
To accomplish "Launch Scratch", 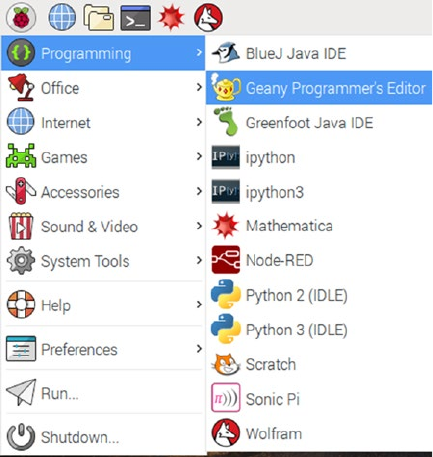I will click(x=319, y=364).
